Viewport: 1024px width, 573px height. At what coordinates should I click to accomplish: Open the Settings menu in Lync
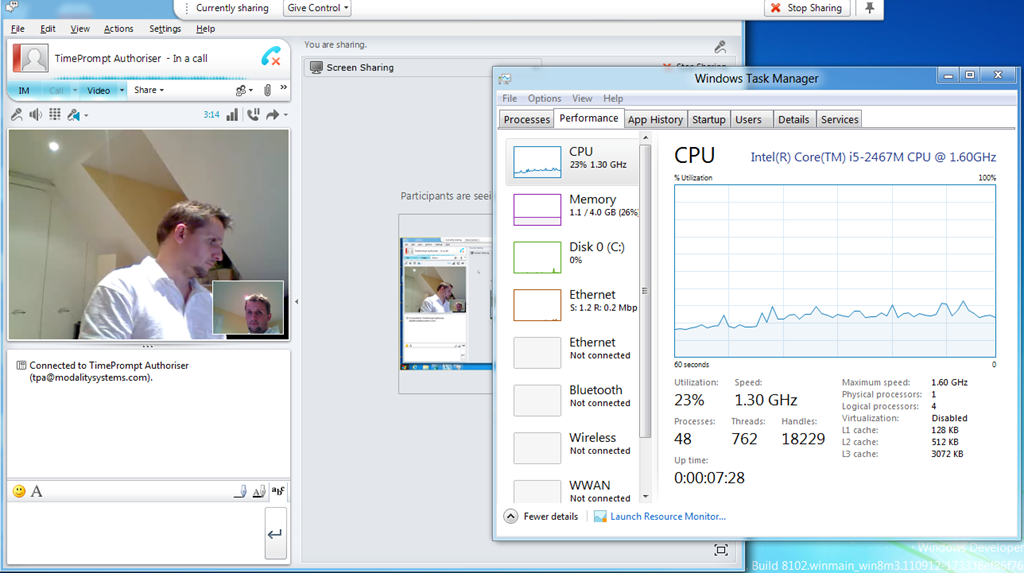tap(165, 29)
